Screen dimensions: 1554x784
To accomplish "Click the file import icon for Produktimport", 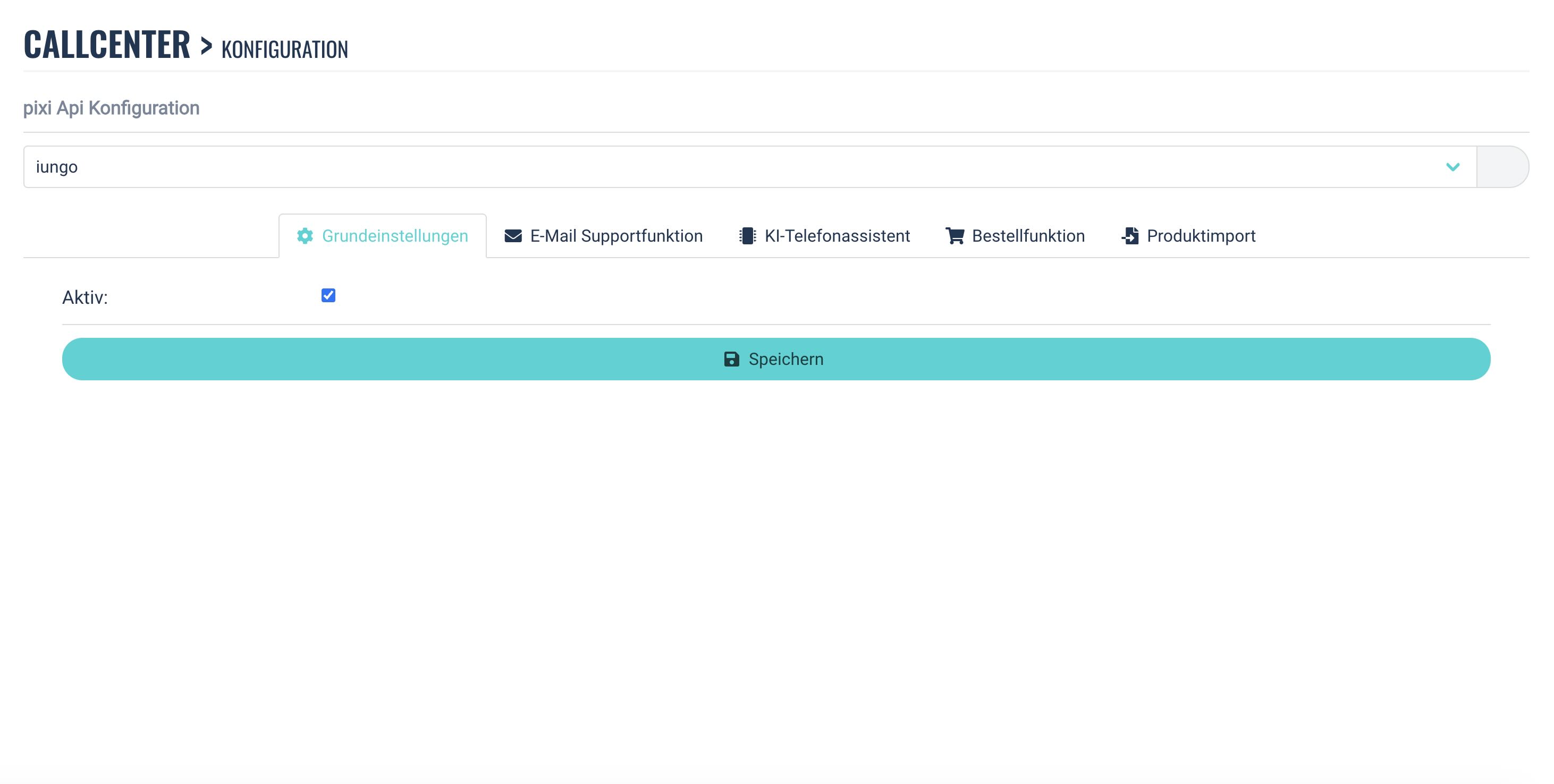I will pyautogui.click(x=1130, y=236).
